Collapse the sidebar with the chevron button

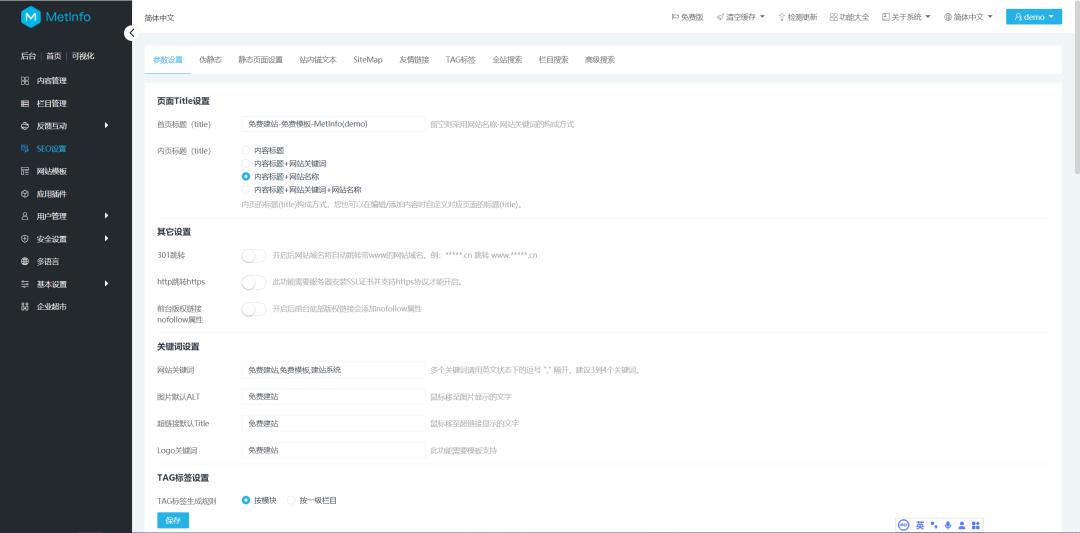(132, 32)
